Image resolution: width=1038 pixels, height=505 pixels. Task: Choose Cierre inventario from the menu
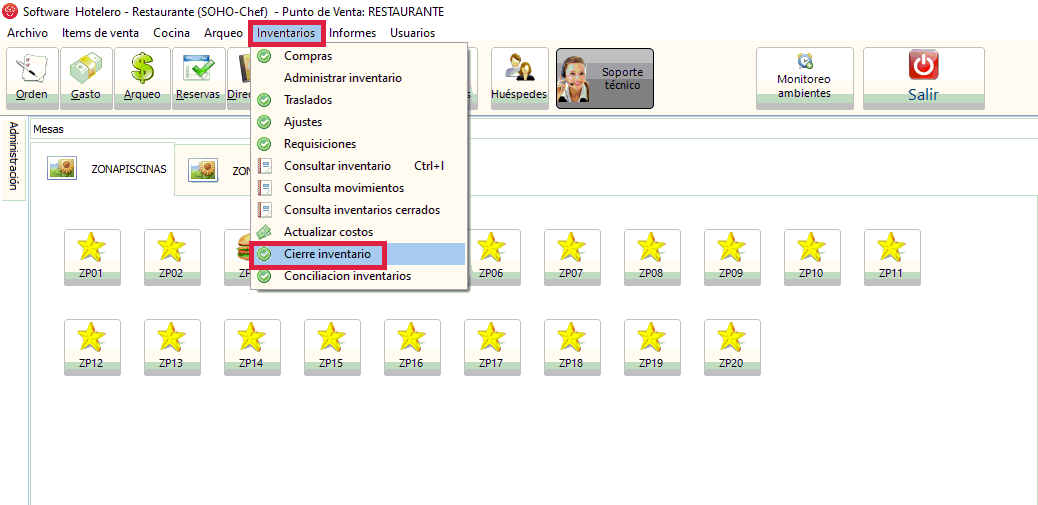(x=327, y=254)
